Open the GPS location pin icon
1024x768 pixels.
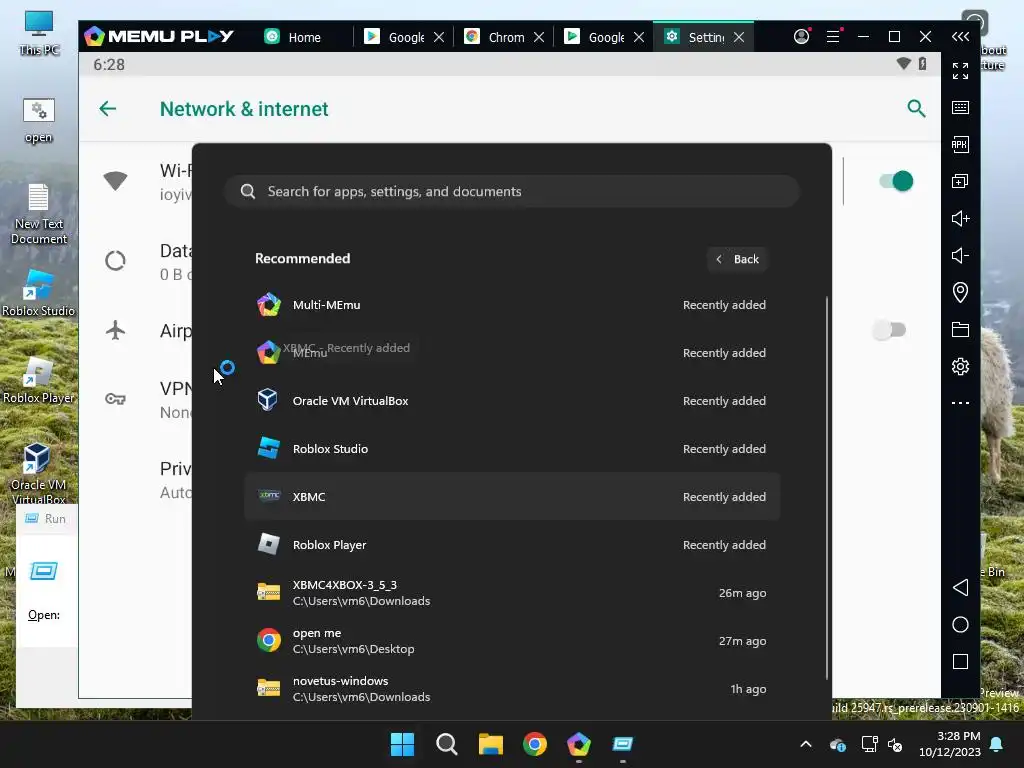click(960, 292)
